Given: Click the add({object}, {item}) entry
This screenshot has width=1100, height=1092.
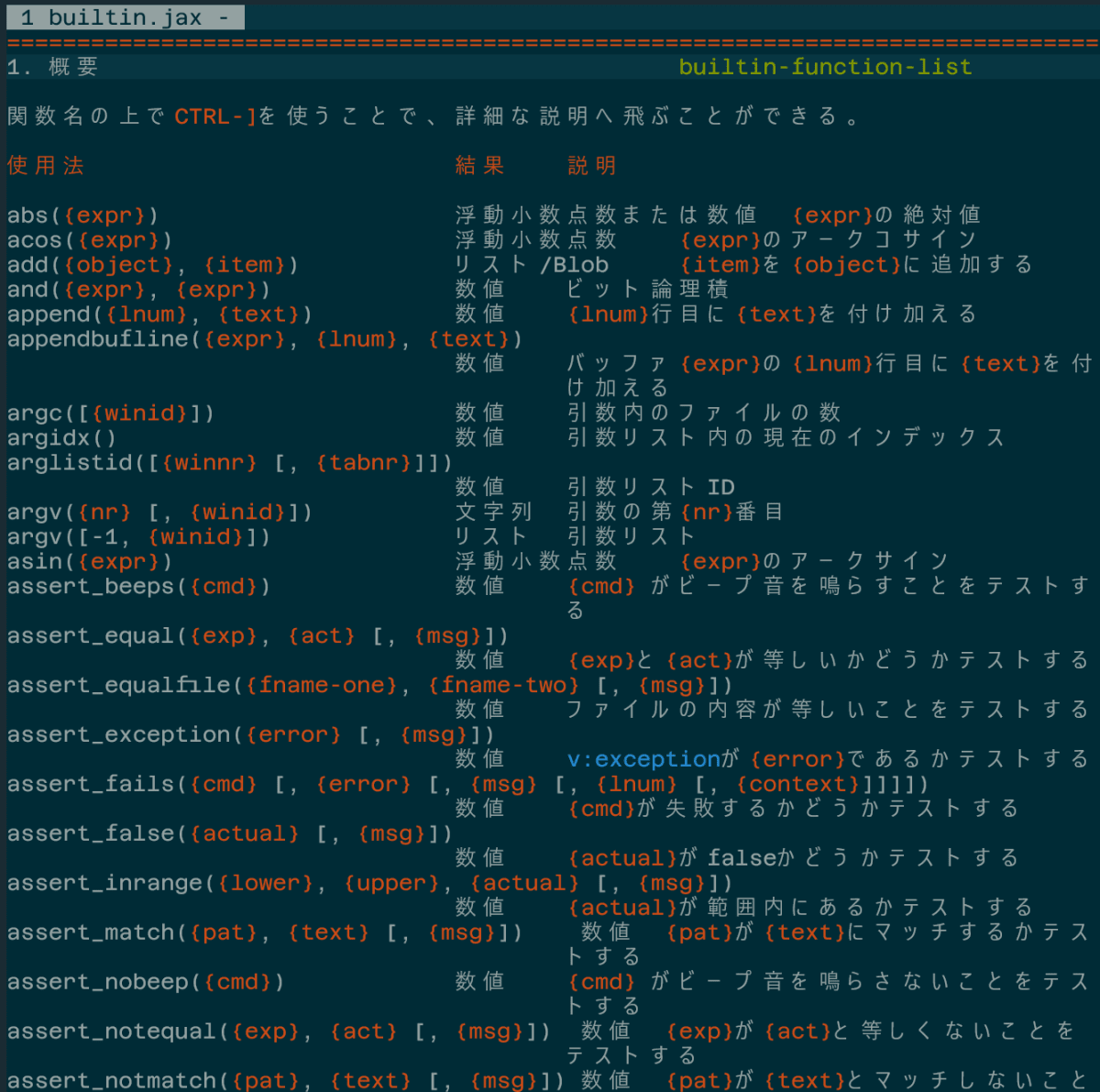Looking at the screenshot, I should 153,265.
